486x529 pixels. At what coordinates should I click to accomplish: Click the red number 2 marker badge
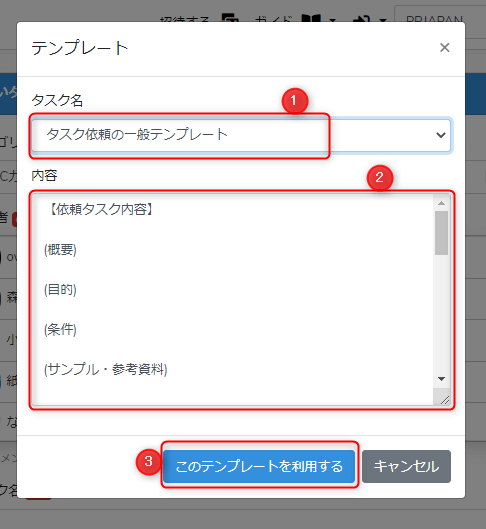click(380, 177)
